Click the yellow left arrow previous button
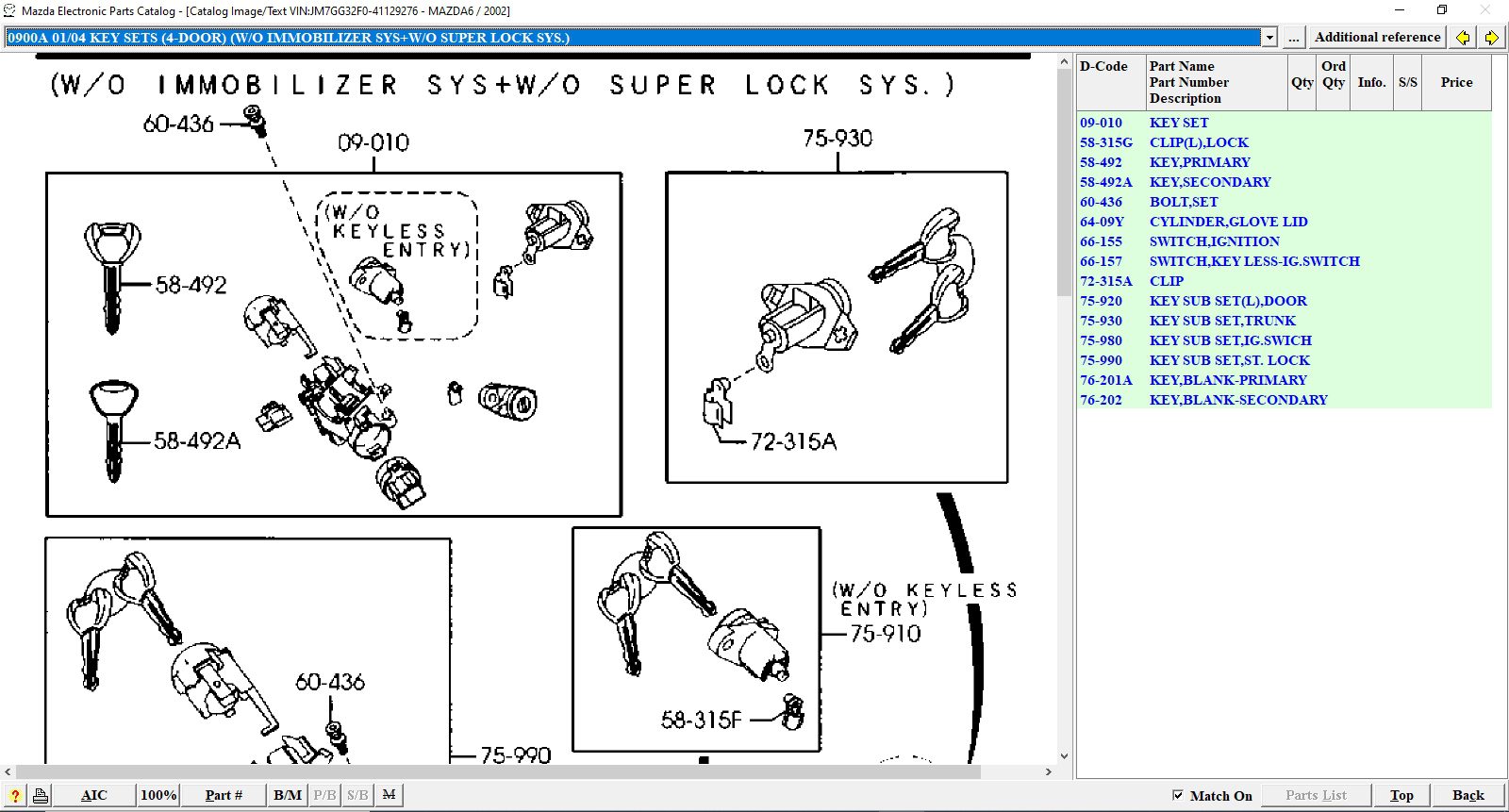 (x=1463, y=38)
